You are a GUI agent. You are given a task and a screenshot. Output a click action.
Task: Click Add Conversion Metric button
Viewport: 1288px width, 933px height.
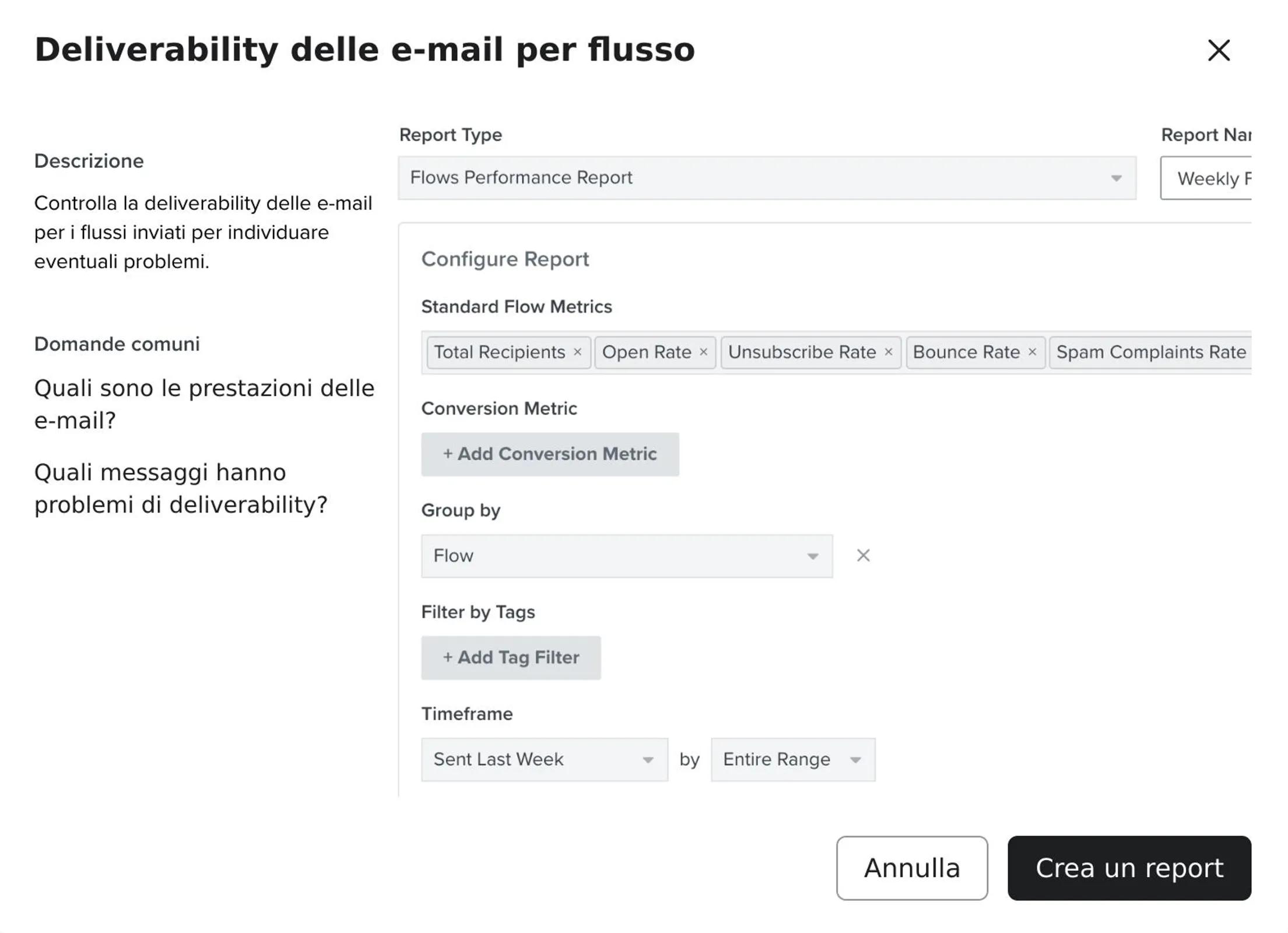[x=550, y=454]
